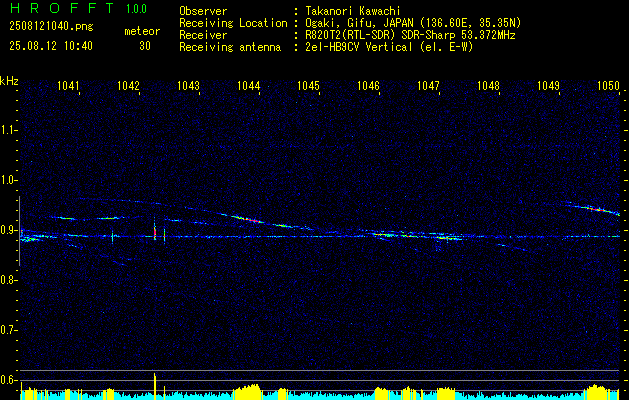The width and height of the screenshot is (629, 400).
Task: Click the Observer name Takanori Kawachi
Action: pos(353,11)
